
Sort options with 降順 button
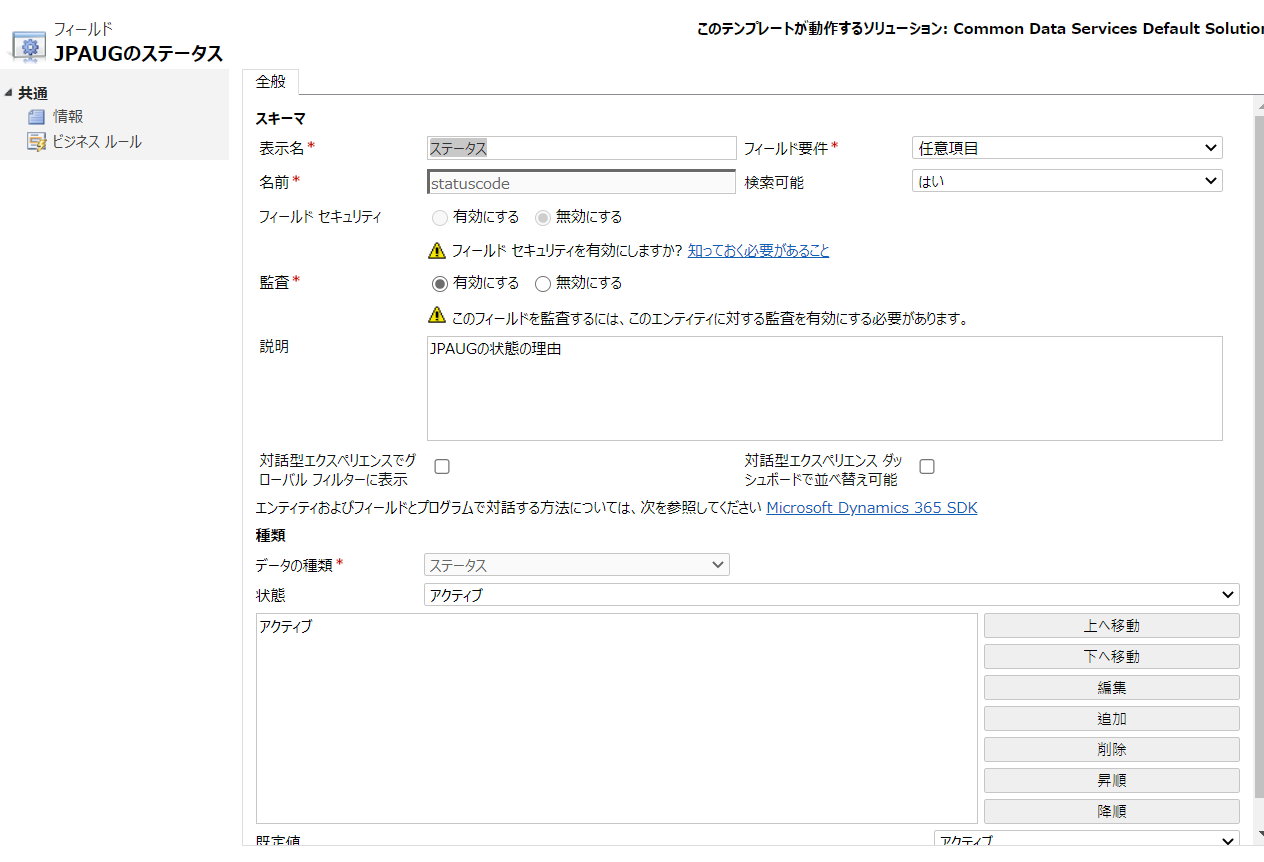(1112, 812)
